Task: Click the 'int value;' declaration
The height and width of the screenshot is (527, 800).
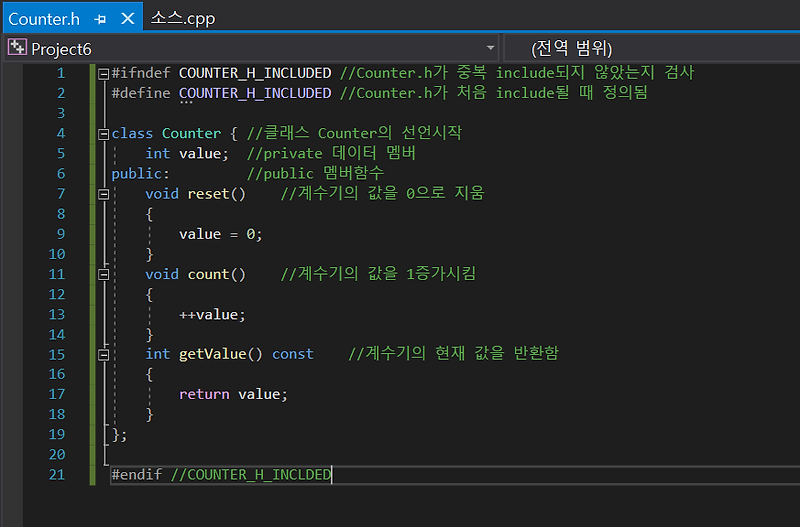Action: pyautogui.click(x=187, y=154)
